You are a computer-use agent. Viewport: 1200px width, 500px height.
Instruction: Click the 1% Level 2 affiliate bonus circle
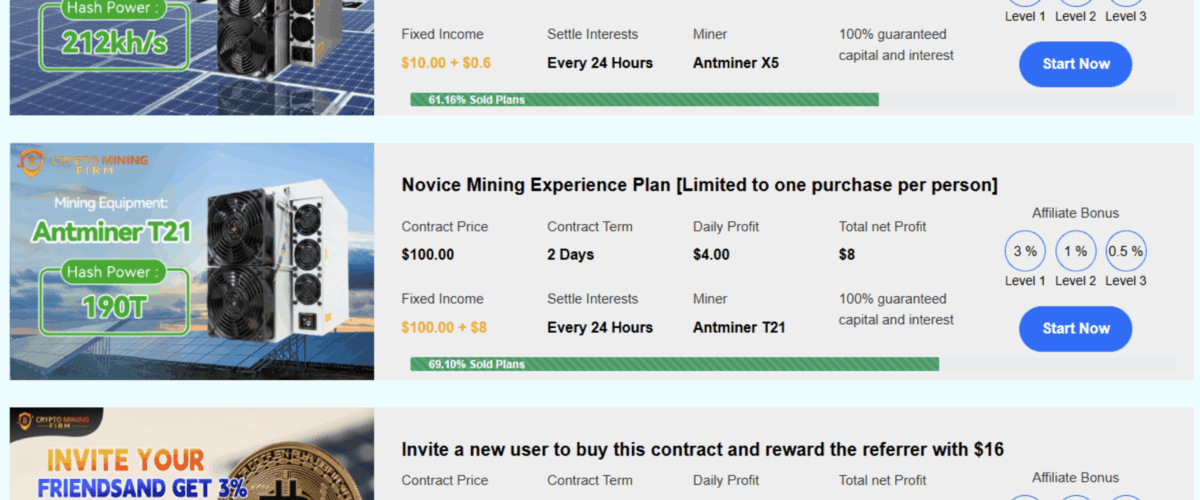1075,252
